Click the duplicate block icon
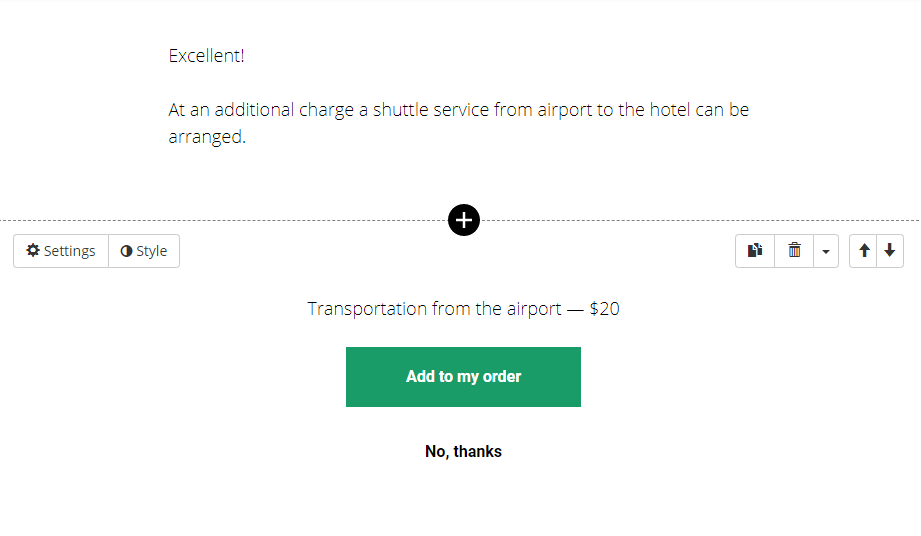921x536 pixels. coord(755,251)
